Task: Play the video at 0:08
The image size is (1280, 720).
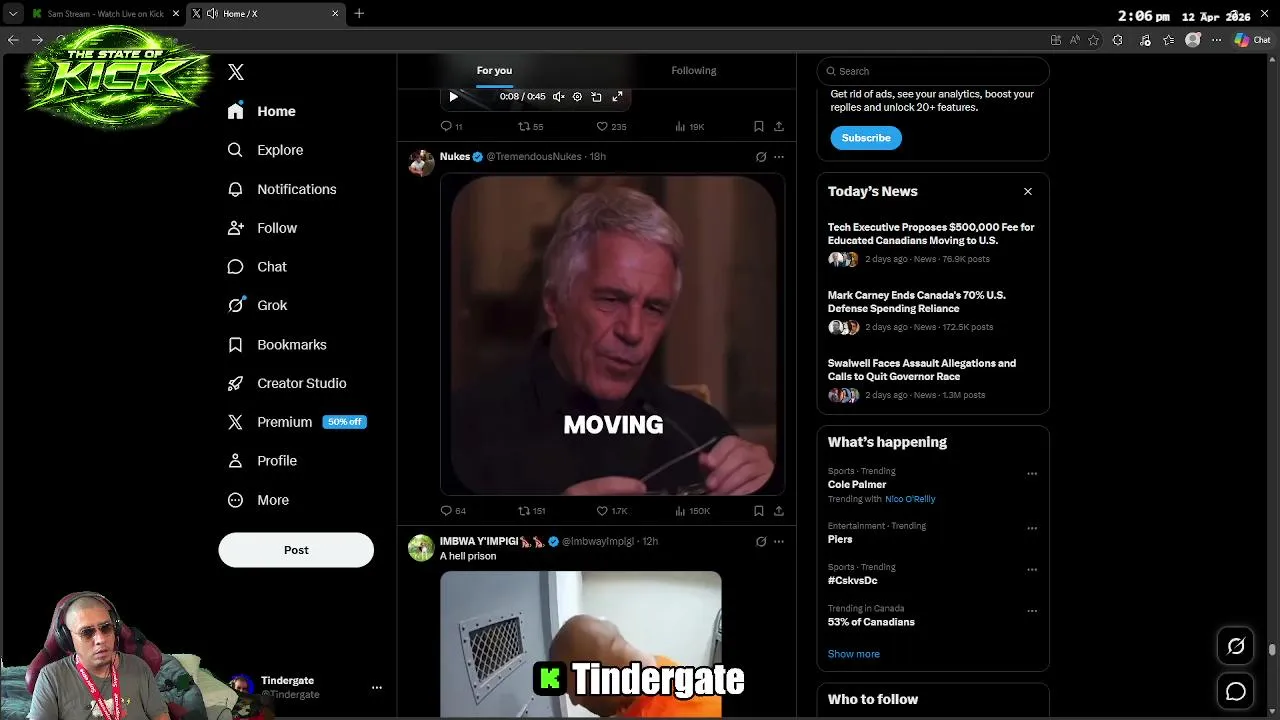Action: (x=453, y=97)
